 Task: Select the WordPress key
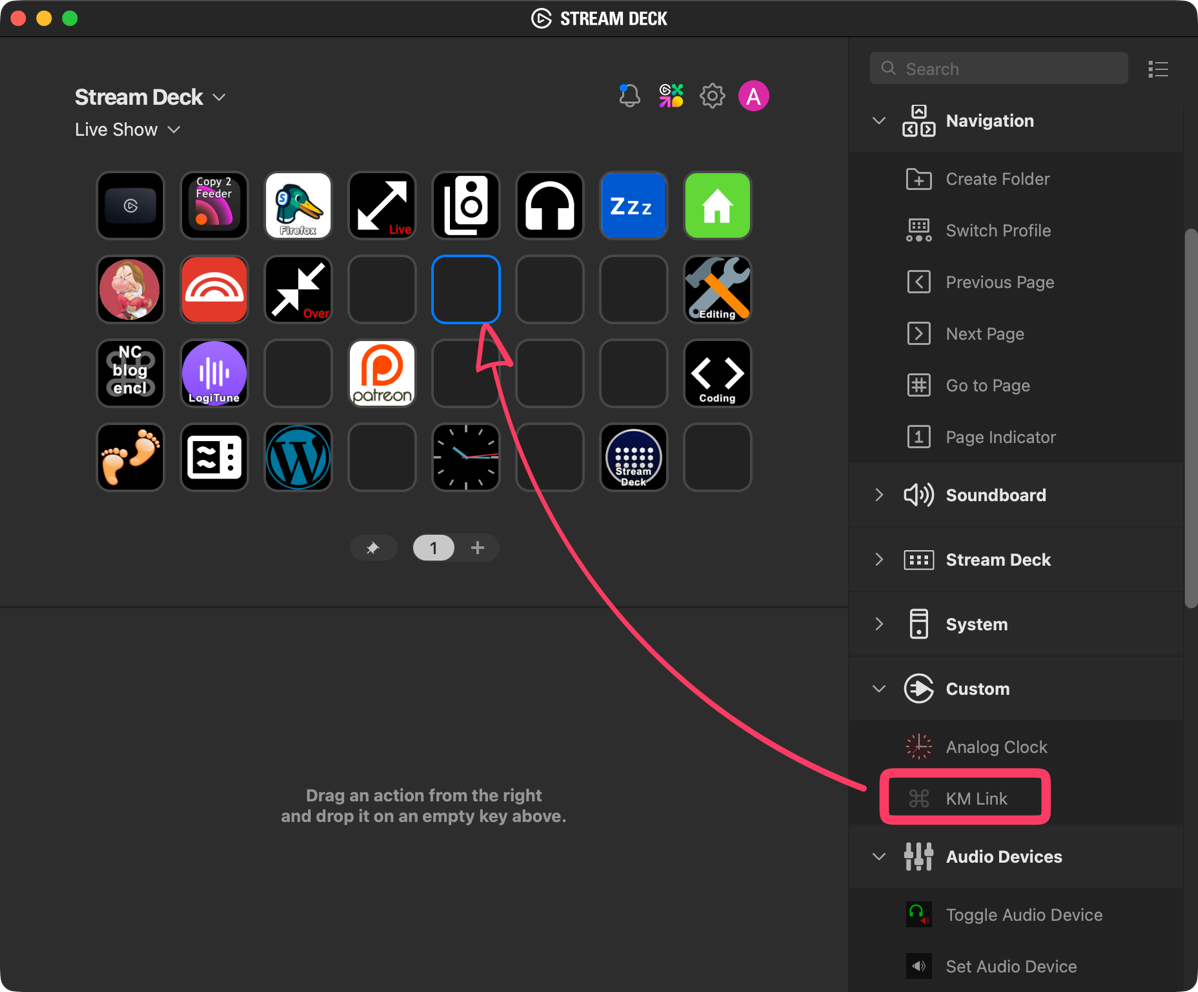click(x=298, y=457)
